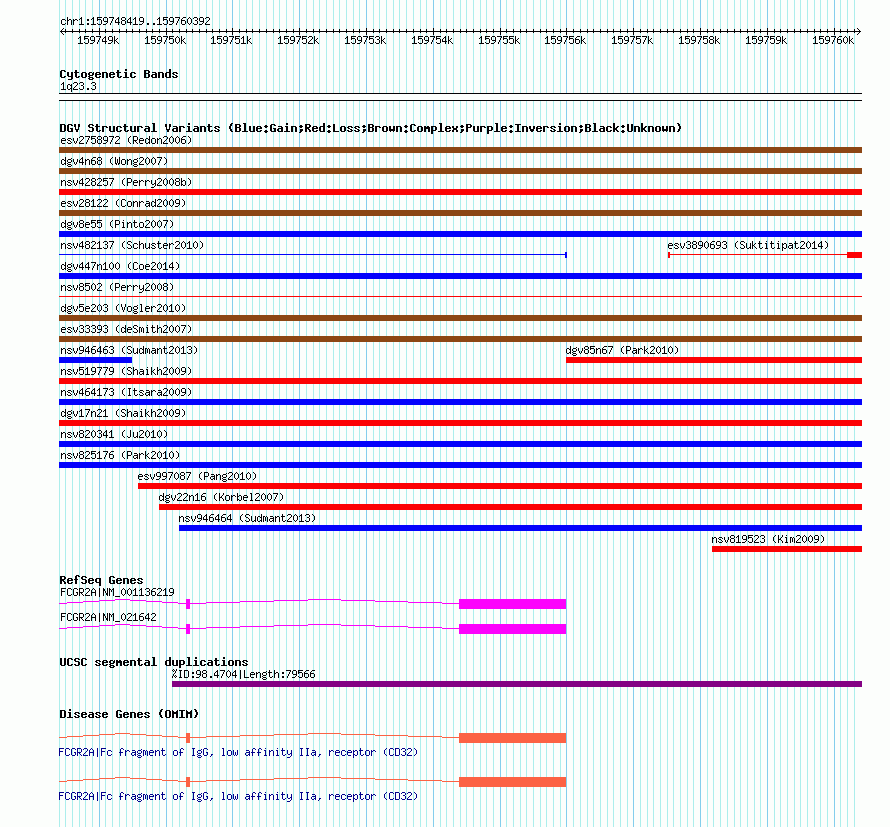Image resolution: width=890 pixels, height=827 pixels.
Task: Click the FCGR2A|NM_001136219 RefSeq gene label
Action: click(x=117, y=592)
